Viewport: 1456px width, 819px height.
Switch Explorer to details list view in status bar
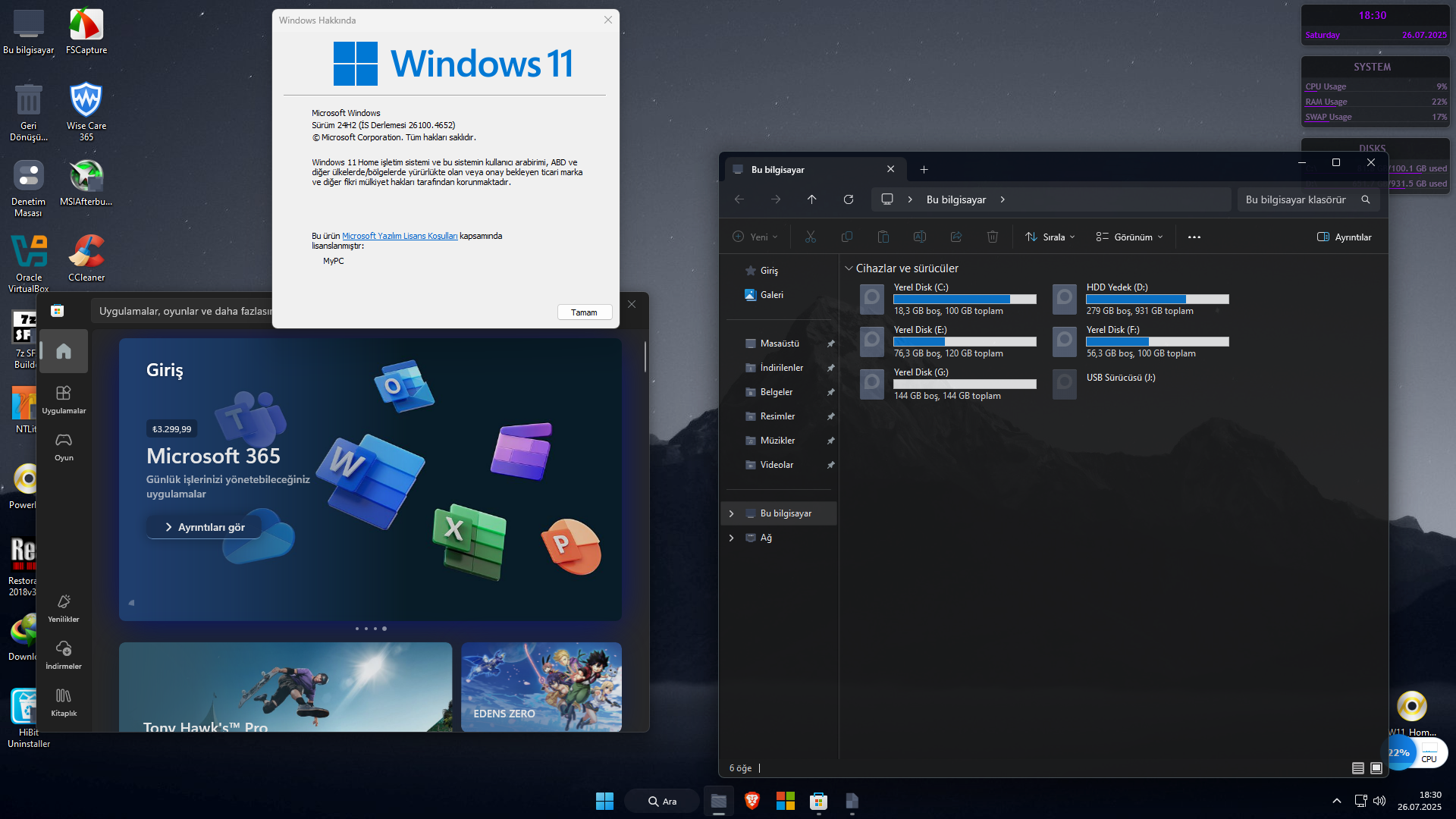tap(1358, 768)
